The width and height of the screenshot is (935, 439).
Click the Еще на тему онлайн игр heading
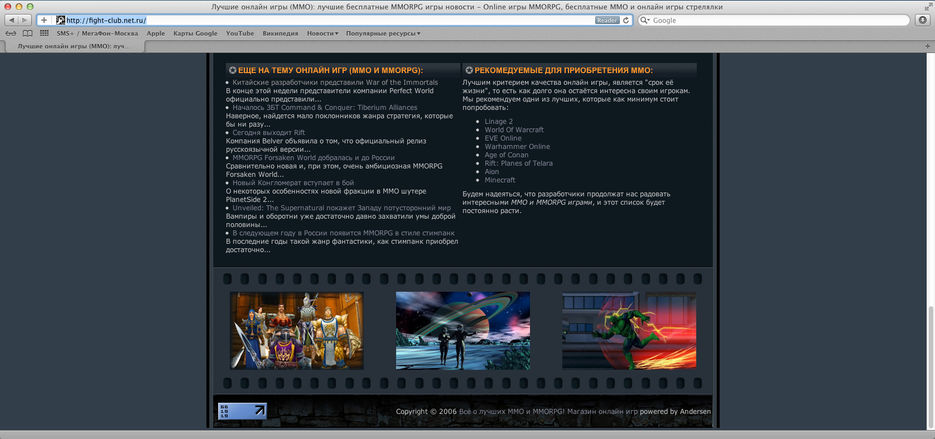coord(330,70)
